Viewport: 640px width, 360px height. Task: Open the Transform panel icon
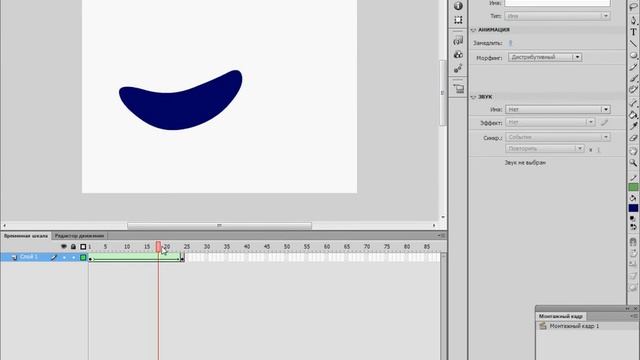tap(458, 20)
